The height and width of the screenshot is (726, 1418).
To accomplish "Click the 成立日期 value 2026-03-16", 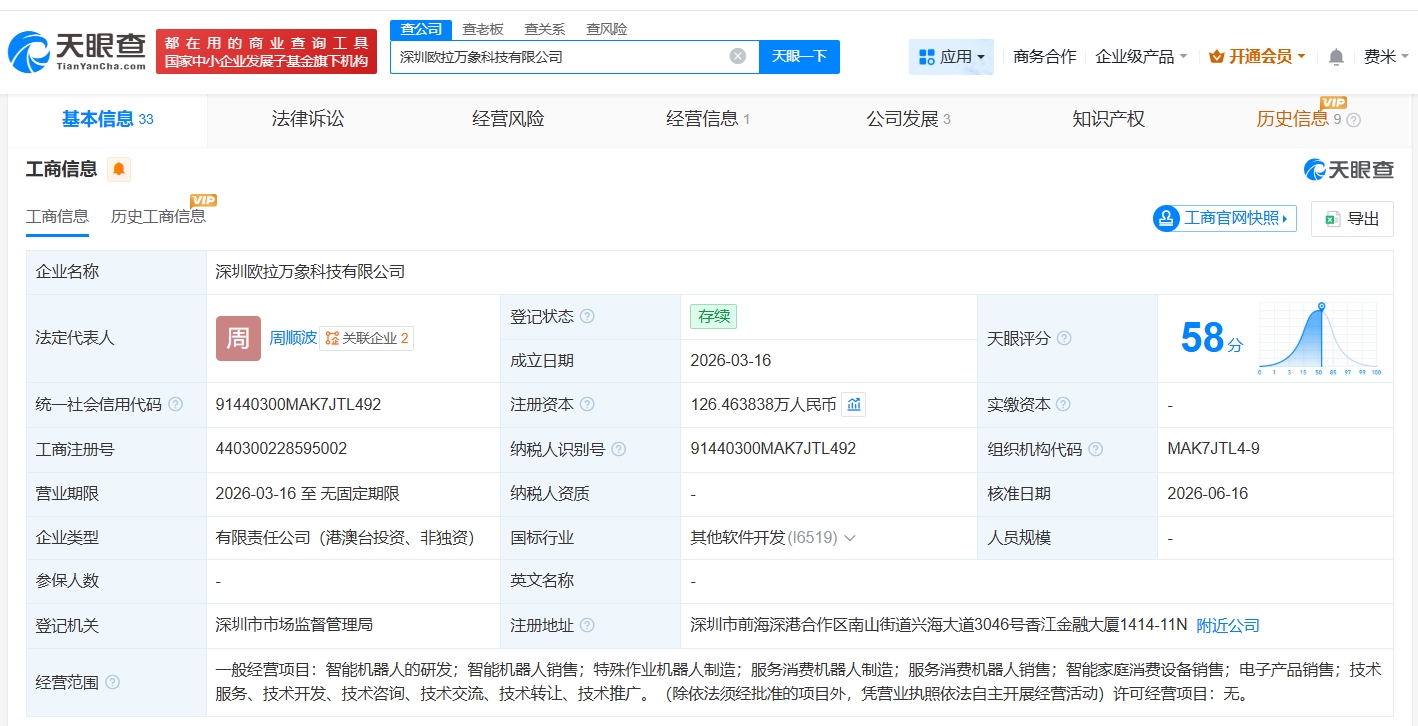I will pyautogui.click(x=731, y=360).
